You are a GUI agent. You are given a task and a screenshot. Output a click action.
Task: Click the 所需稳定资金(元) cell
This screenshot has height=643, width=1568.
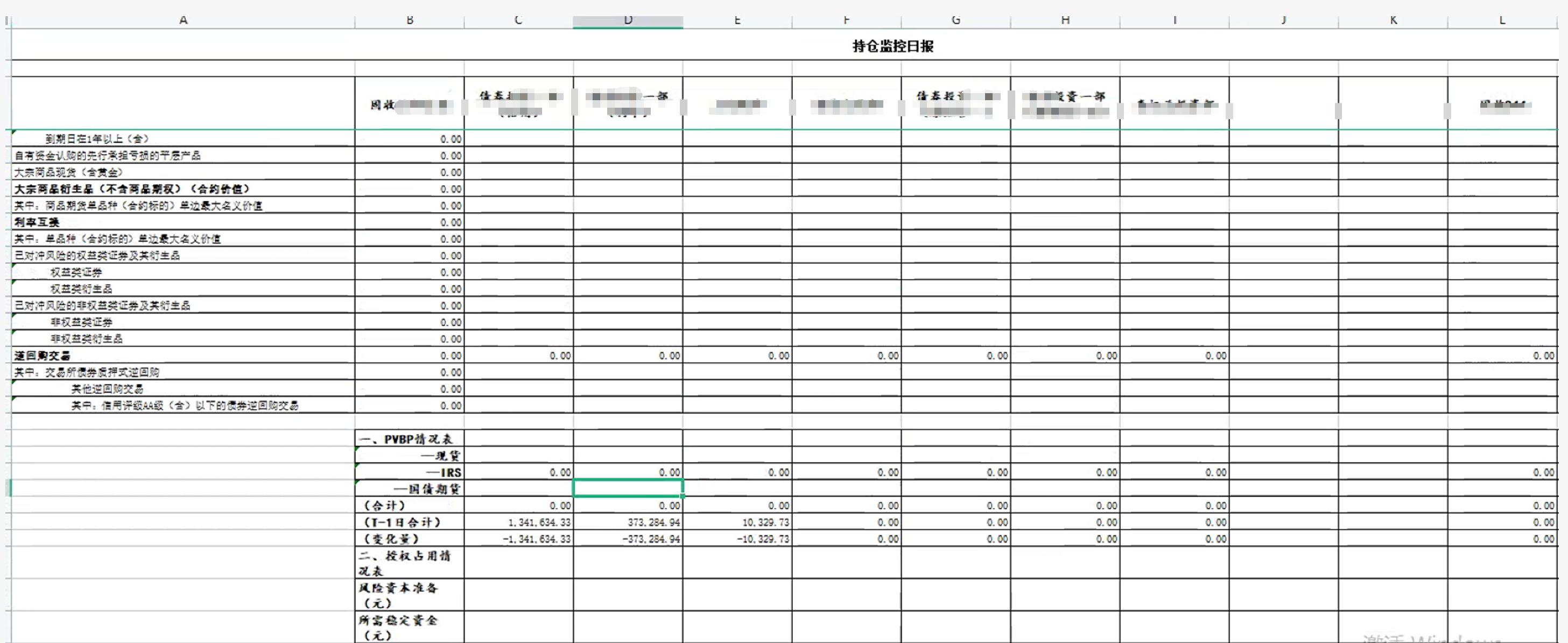click(x=399, y=627)
